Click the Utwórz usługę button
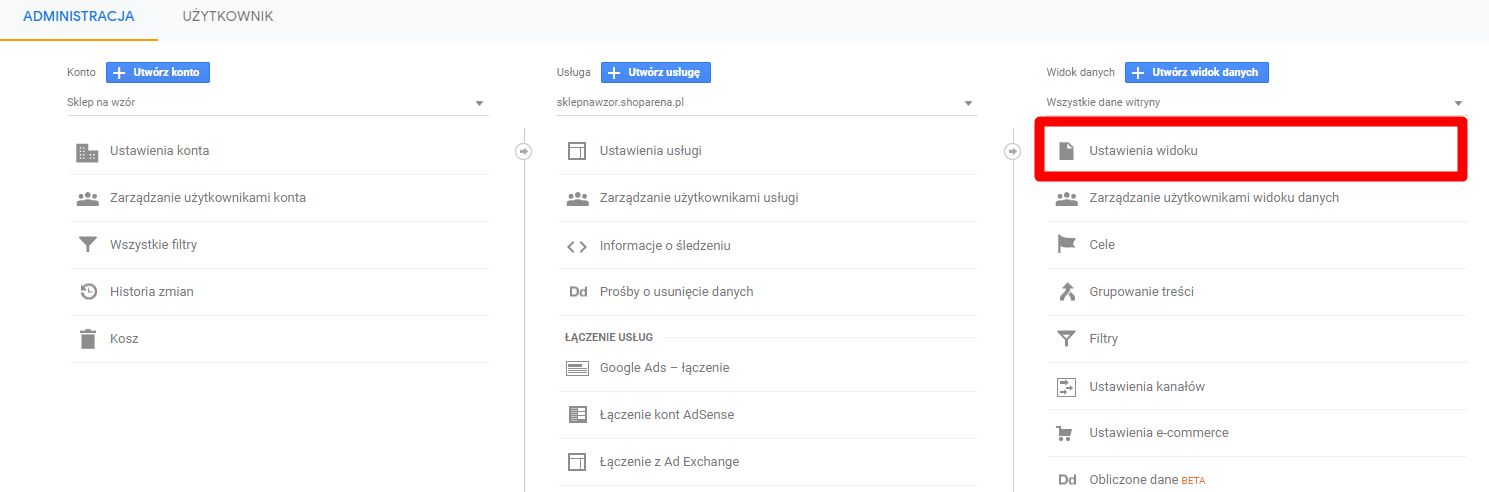The height and width of the screenshot is (492, 1489). 656,73
